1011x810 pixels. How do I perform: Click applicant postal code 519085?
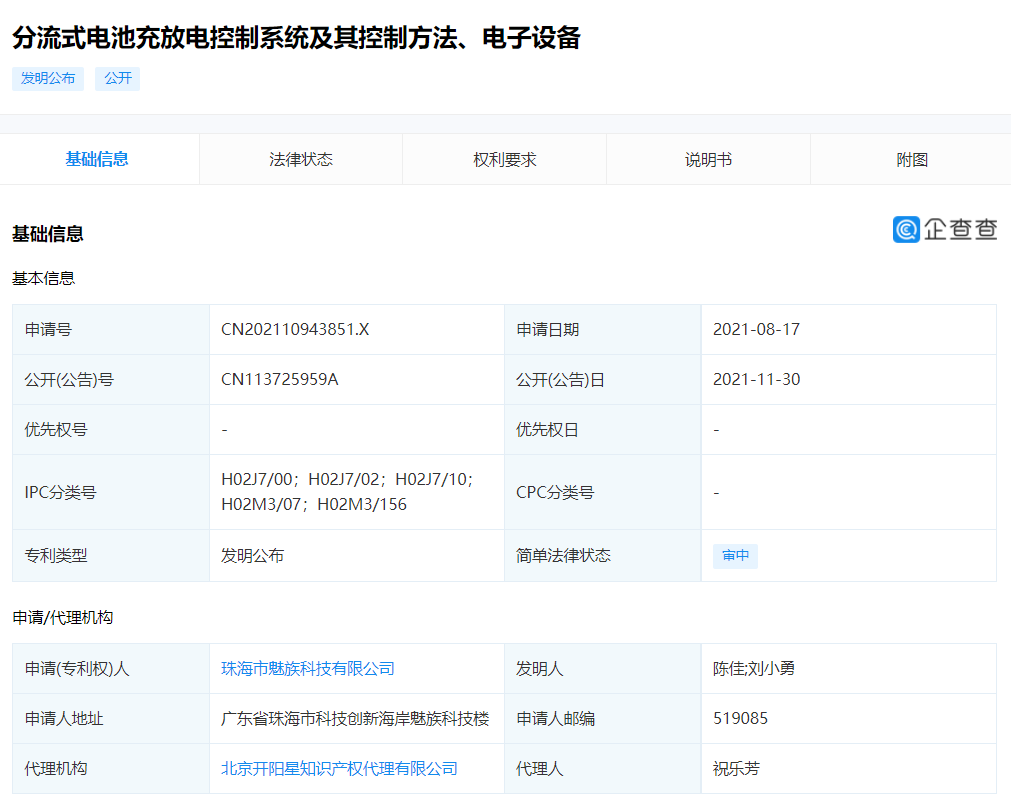741,719
